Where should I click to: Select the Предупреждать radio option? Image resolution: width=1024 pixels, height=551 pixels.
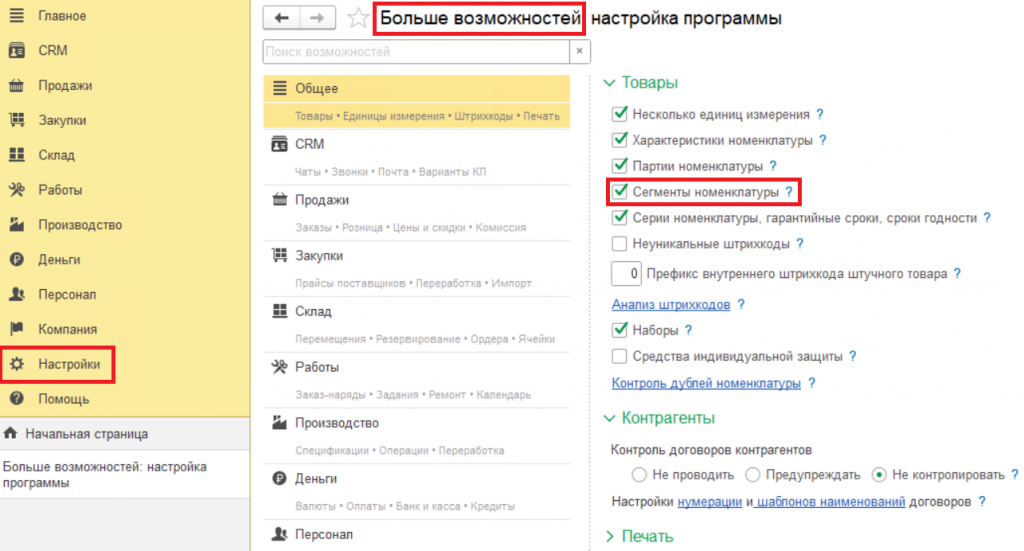753,475
